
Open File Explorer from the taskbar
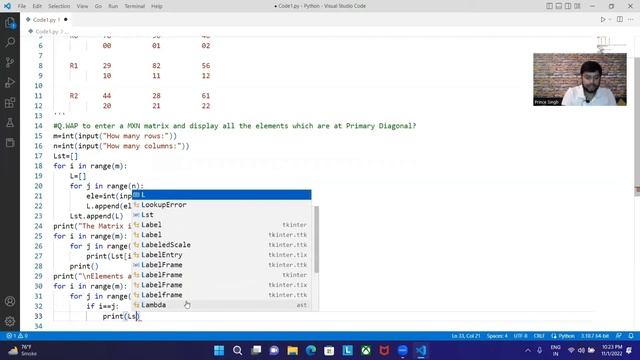point(293,351)
